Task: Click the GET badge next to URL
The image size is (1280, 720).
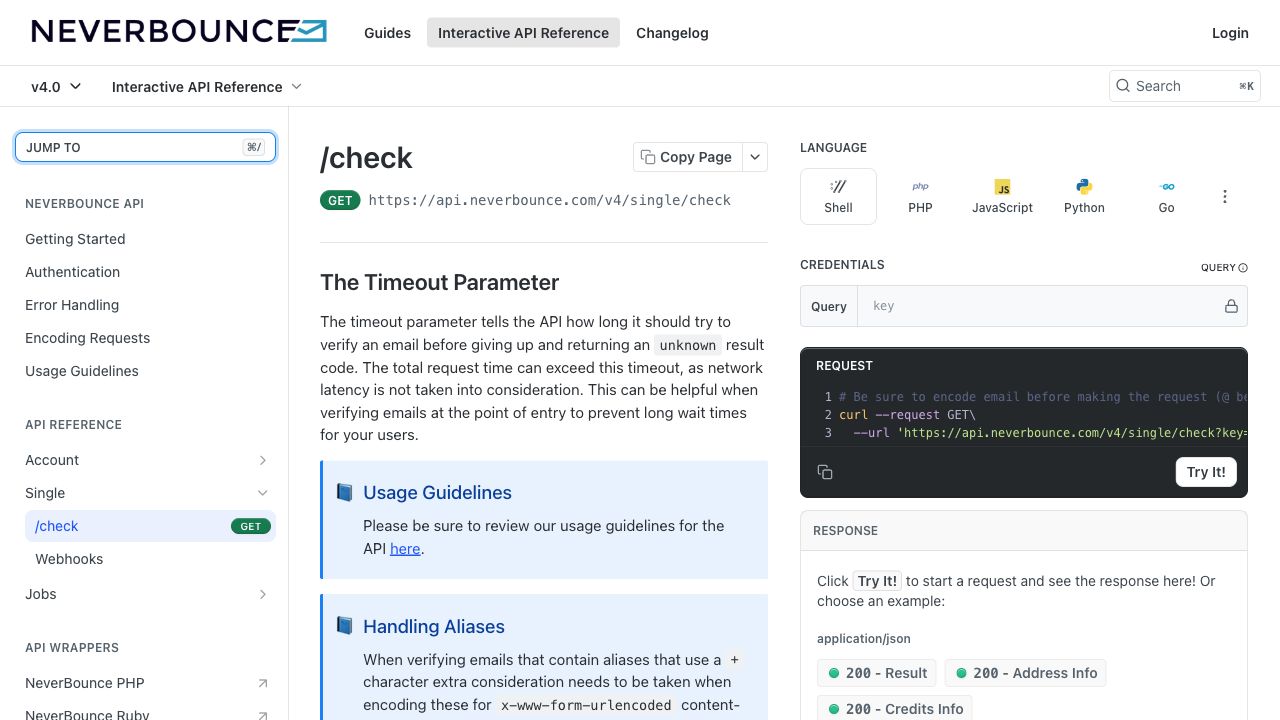Action: point(340,200)
